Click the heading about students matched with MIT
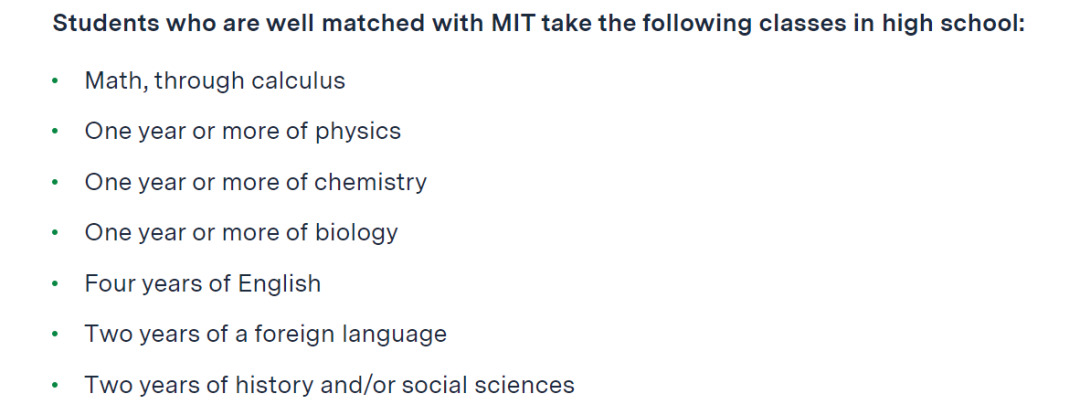Screen dimensions: 1080x415 539,25
